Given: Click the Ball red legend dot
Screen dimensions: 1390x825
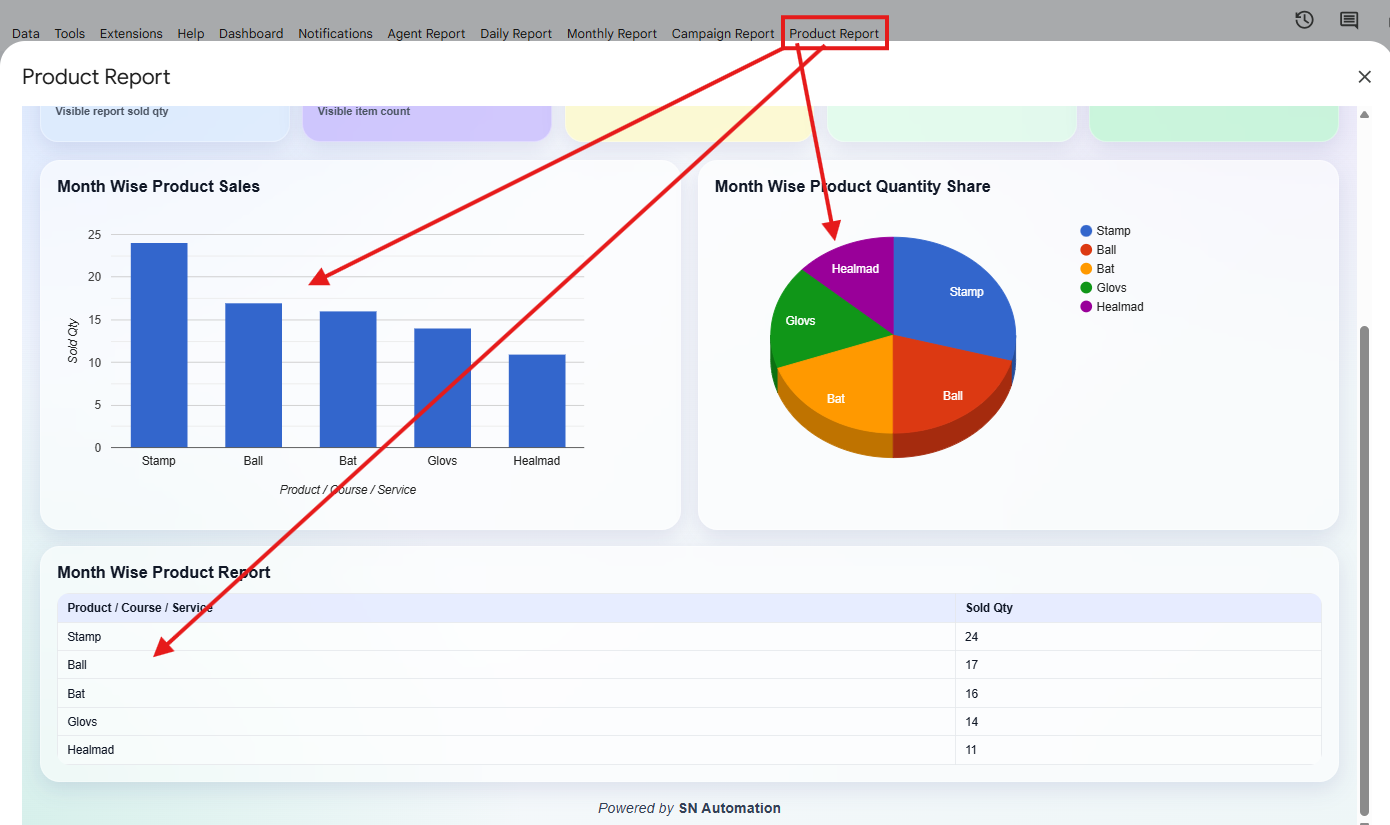Looking at the screenshot, I should (1086, 250).
